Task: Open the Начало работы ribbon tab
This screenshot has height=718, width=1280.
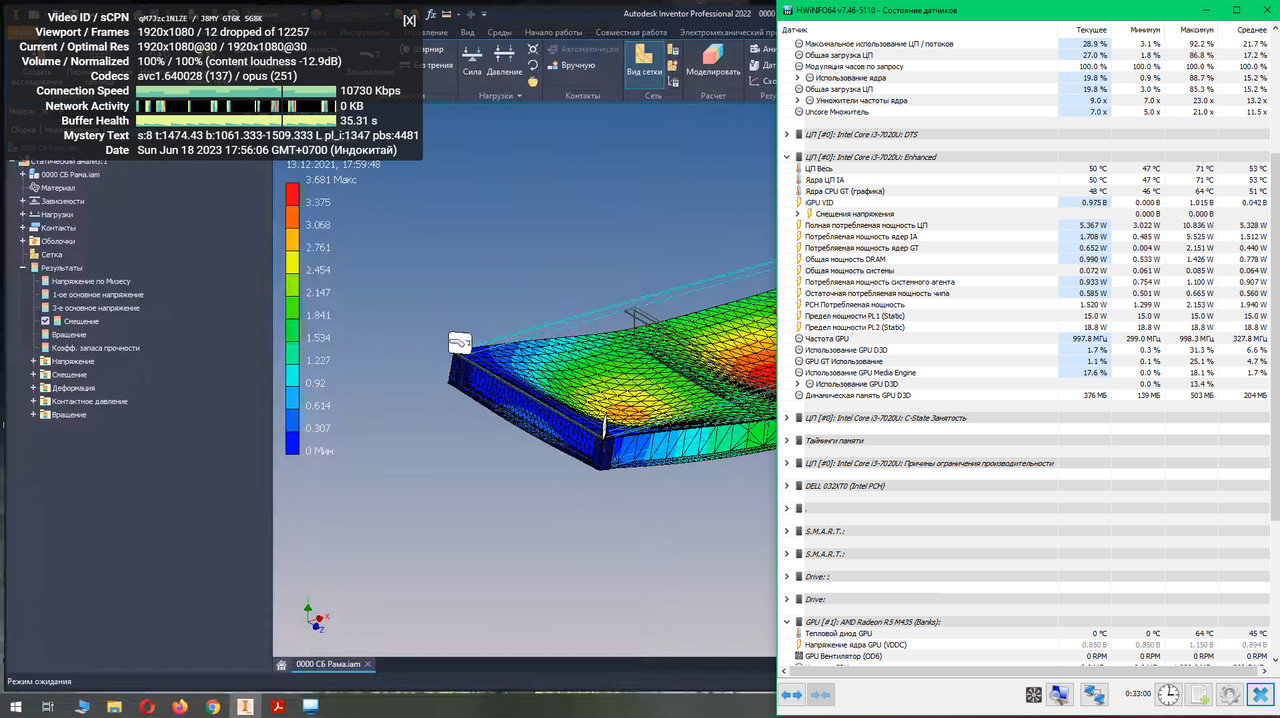Action: [x=553, y=32]
